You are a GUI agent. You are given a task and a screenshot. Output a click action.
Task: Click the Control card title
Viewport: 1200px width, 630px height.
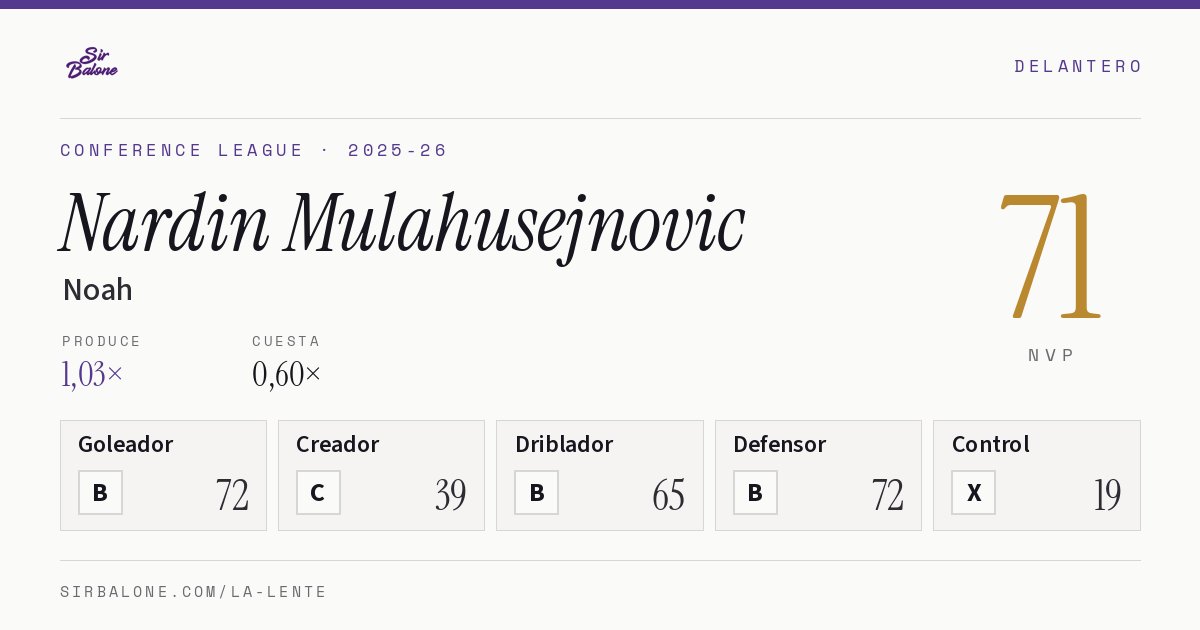tap(990, 444)
